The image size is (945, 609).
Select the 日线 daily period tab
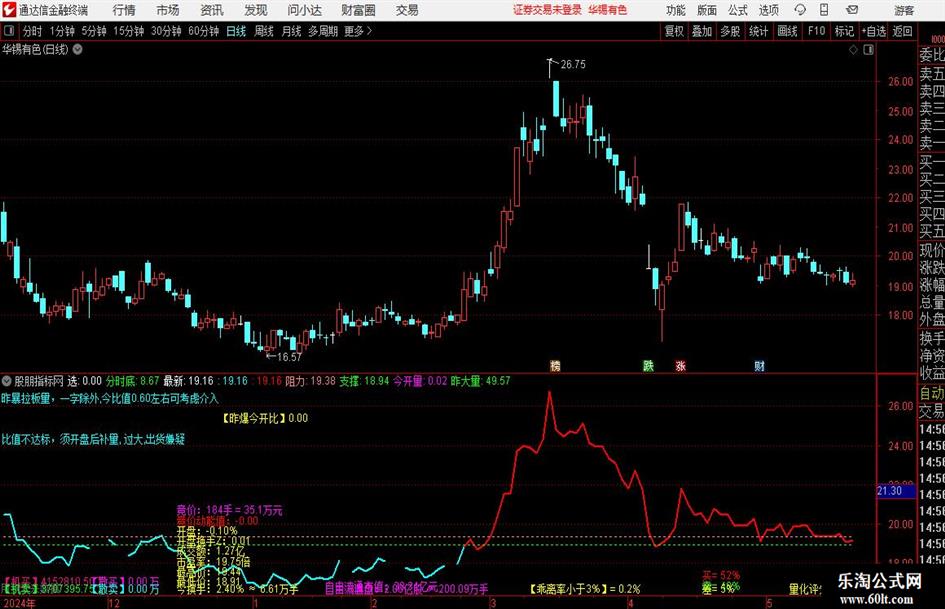(236, 31)
